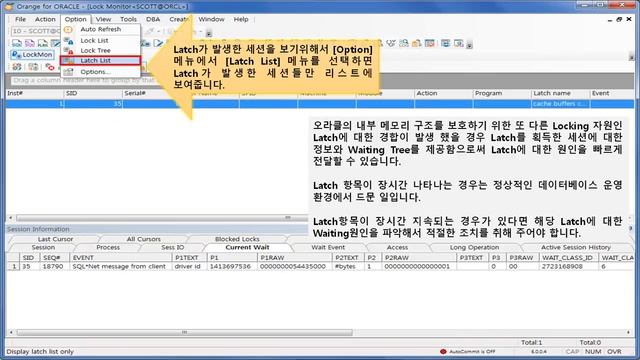Click the PLAN tool toolbar icon
This screenshot has width=640, height=360.
coord(42,43)
